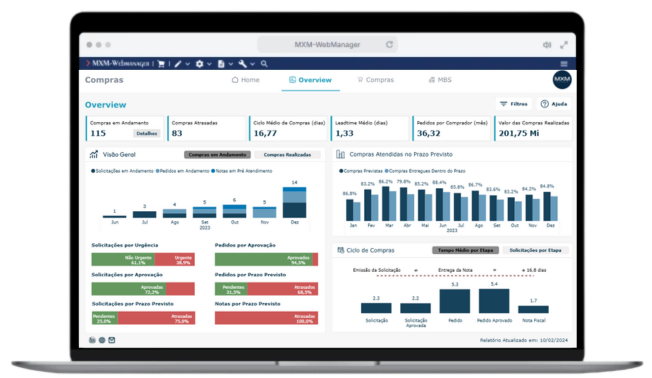Screen dimensions: 652x378
Task: Go to the MBS tab
Action: [440, 80]
